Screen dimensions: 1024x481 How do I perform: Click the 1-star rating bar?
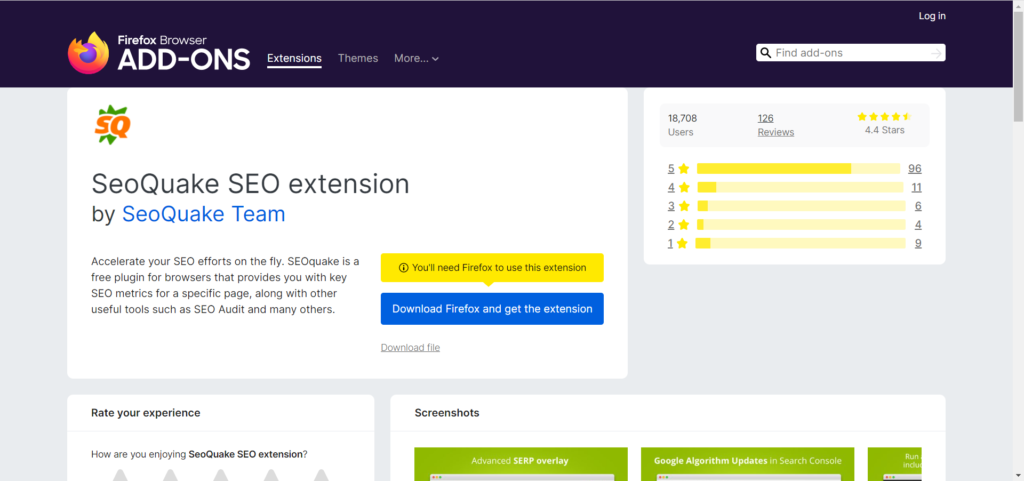801,243
